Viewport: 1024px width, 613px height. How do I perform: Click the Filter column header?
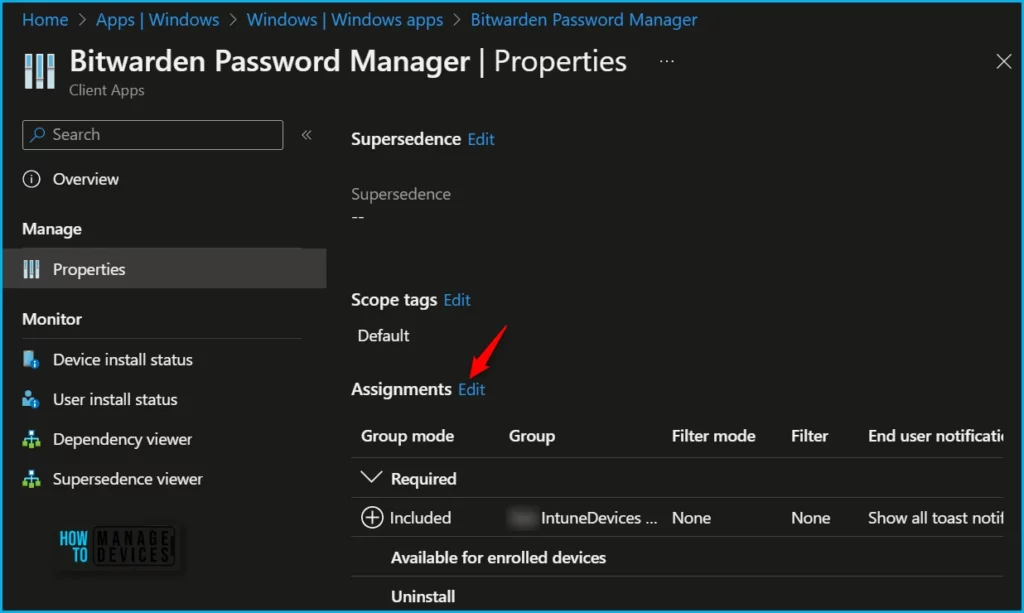tap(809, 436)
